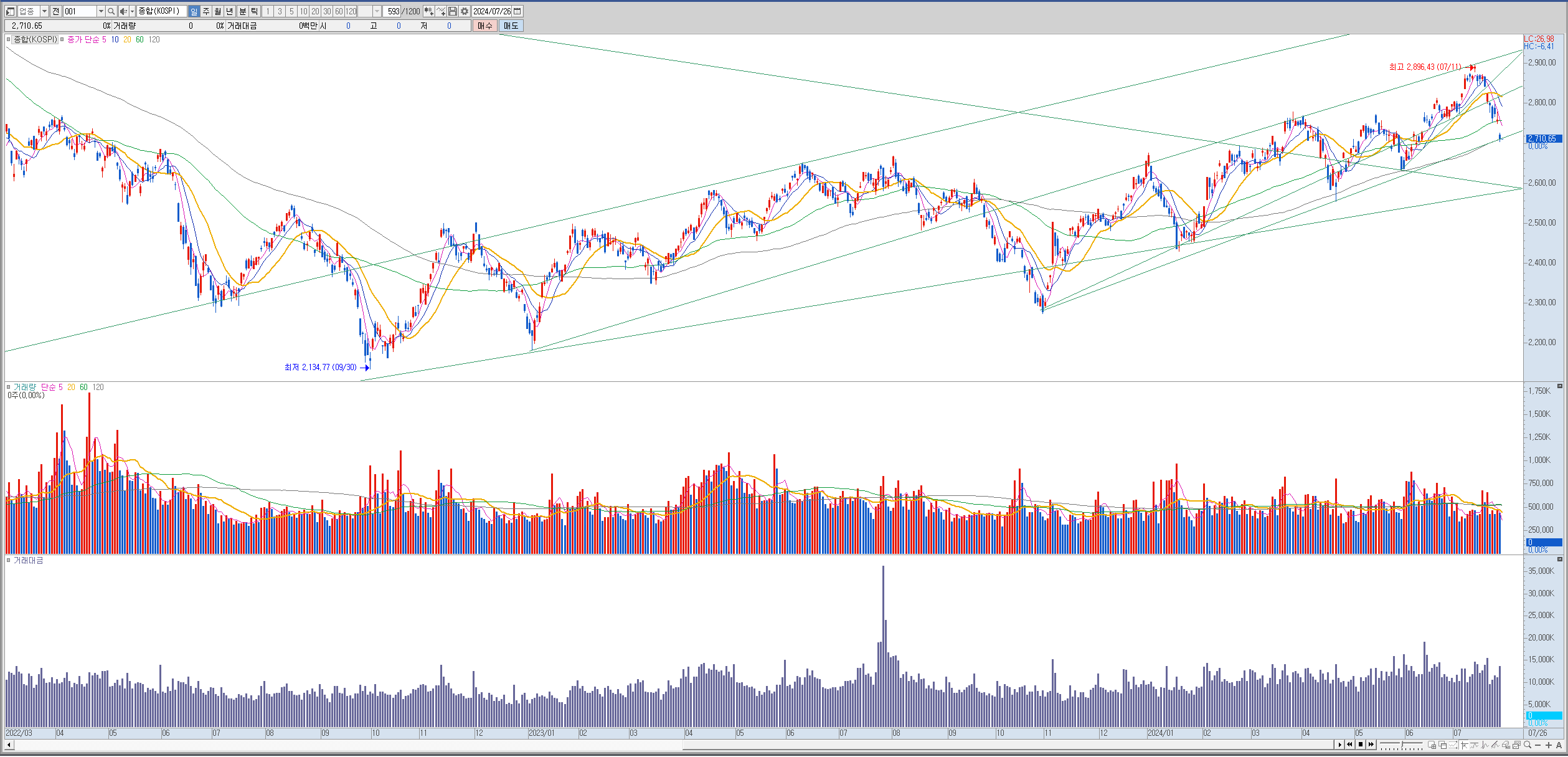Select the 월 monthly period toggle
The image size is (1568, 757).
(x=218, y=11)
